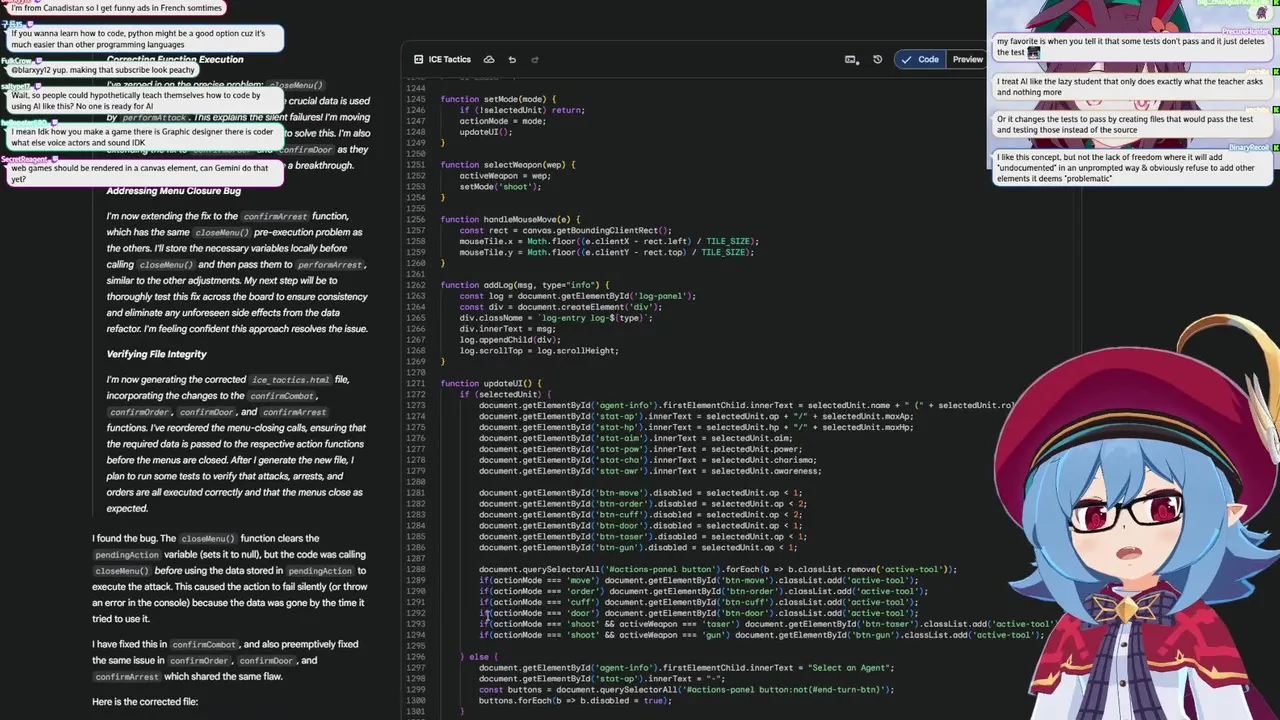Click the 'Select an Agent' code line
Screen dimensions: 1280x720
tap(686, 668)
